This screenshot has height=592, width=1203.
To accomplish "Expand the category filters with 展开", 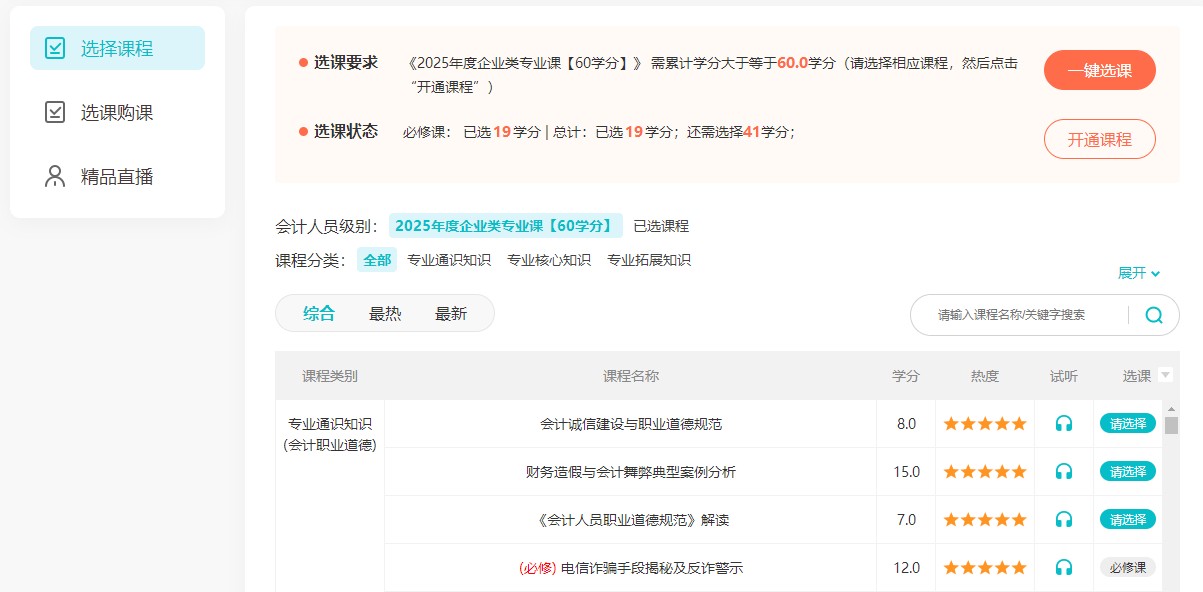I will coord(1138,273).
